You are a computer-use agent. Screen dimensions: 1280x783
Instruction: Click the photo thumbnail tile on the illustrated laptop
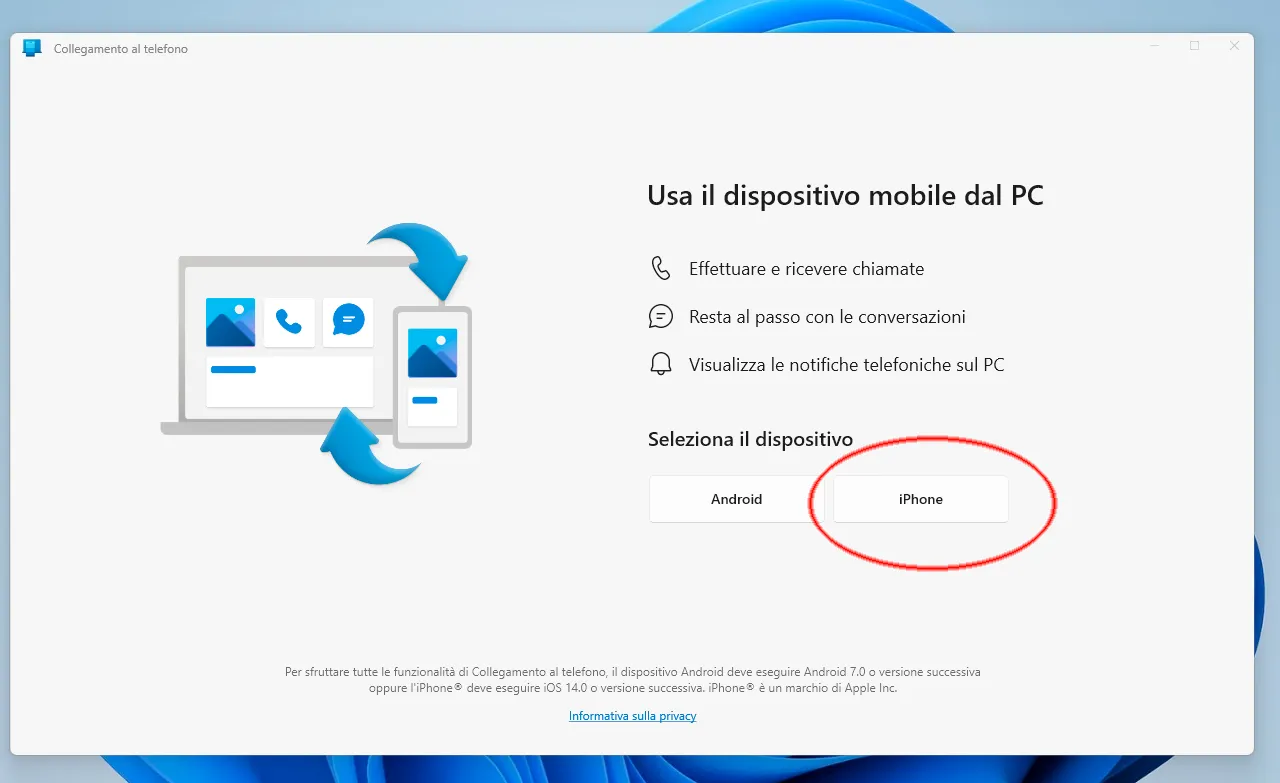click(230, 321)
